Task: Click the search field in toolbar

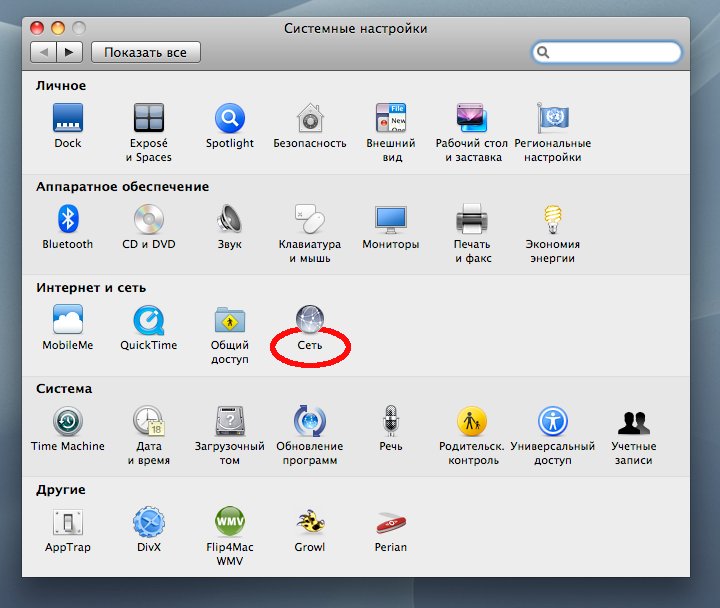Action: coord(607,52)
